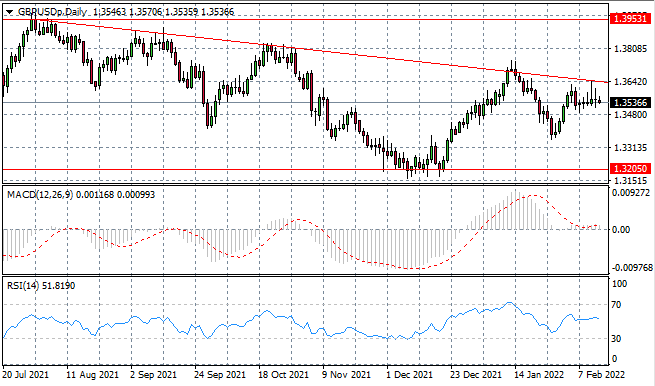Click the 14 Jan 2022 date label
This screenshot has width=655, height=386.
point(539,375)
